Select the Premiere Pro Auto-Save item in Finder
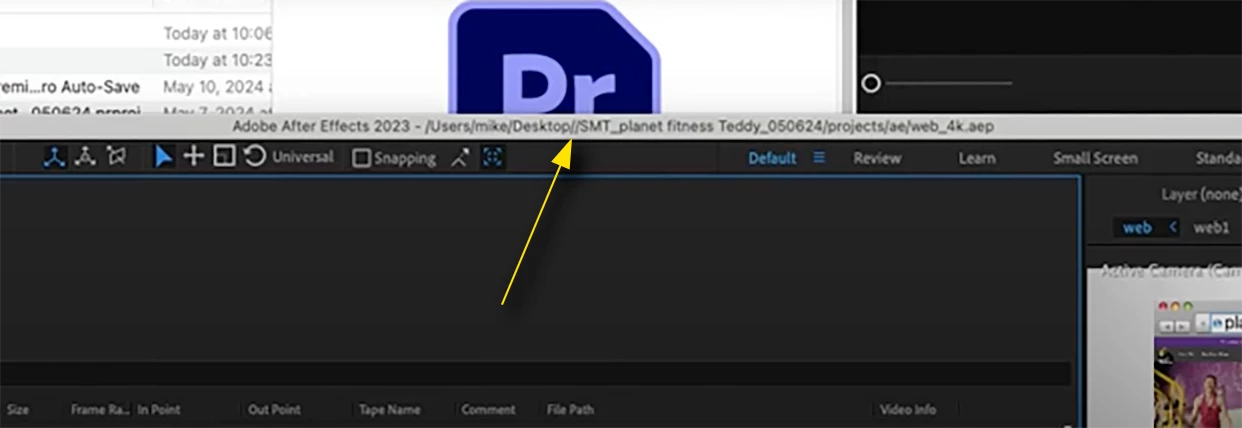Viewport: 1242px width, 428px height. [70, 86]
